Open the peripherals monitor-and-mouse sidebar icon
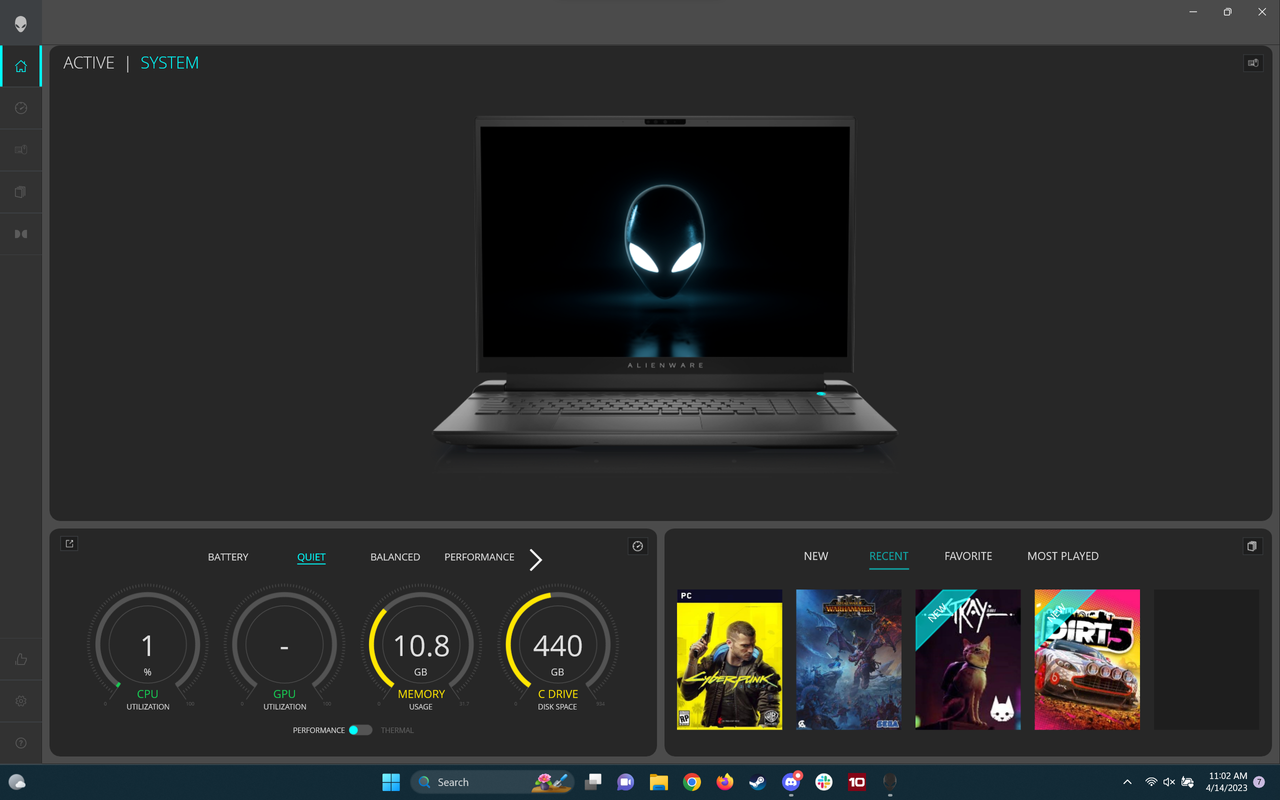Image resolution: width=1280 pixels, height=800 pixels. (x=21, y=150)
